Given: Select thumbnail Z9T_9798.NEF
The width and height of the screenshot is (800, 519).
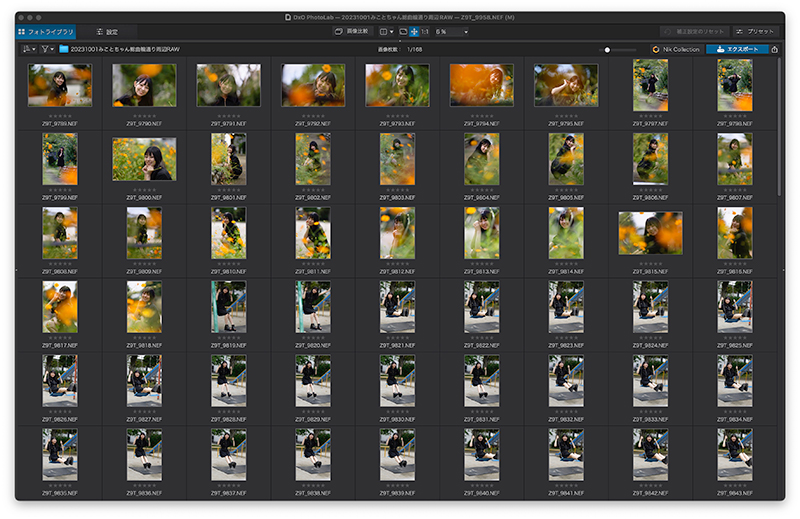Looking at the screenshot, I should pos(735,85).
